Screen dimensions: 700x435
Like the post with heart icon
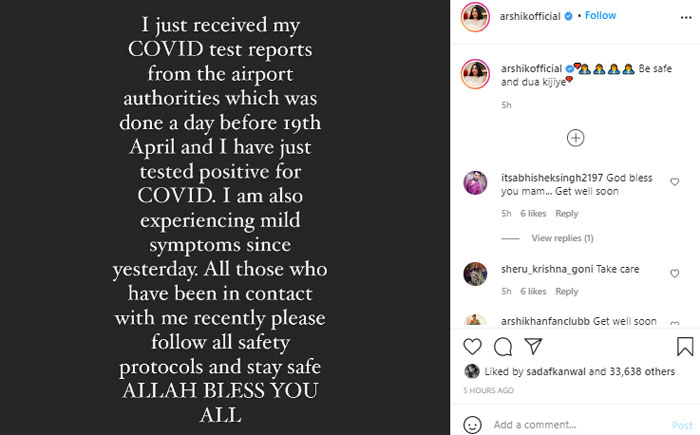pyautogui.click(x=474, y=346)
